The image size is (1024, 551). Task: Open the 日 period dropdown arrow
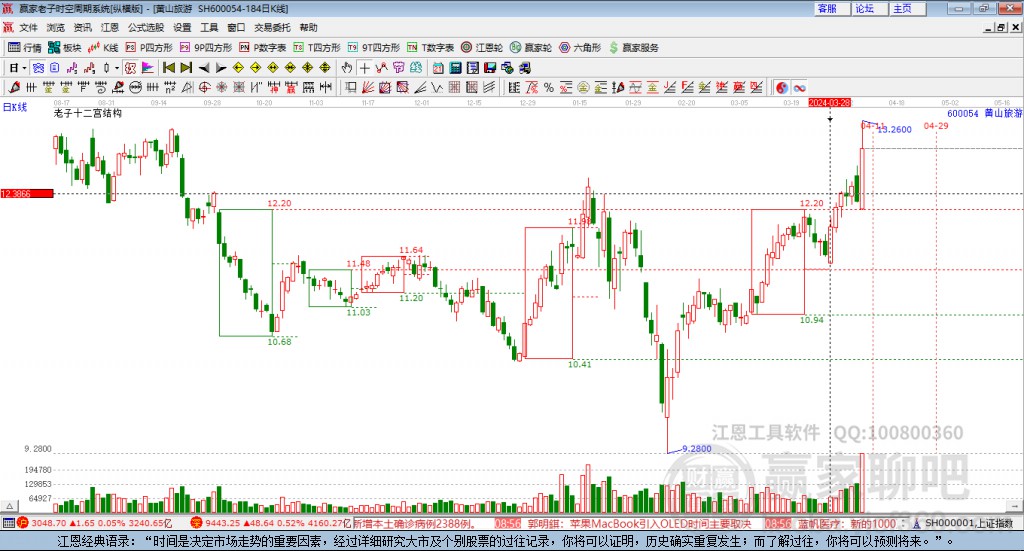click(x=24, y=68)
